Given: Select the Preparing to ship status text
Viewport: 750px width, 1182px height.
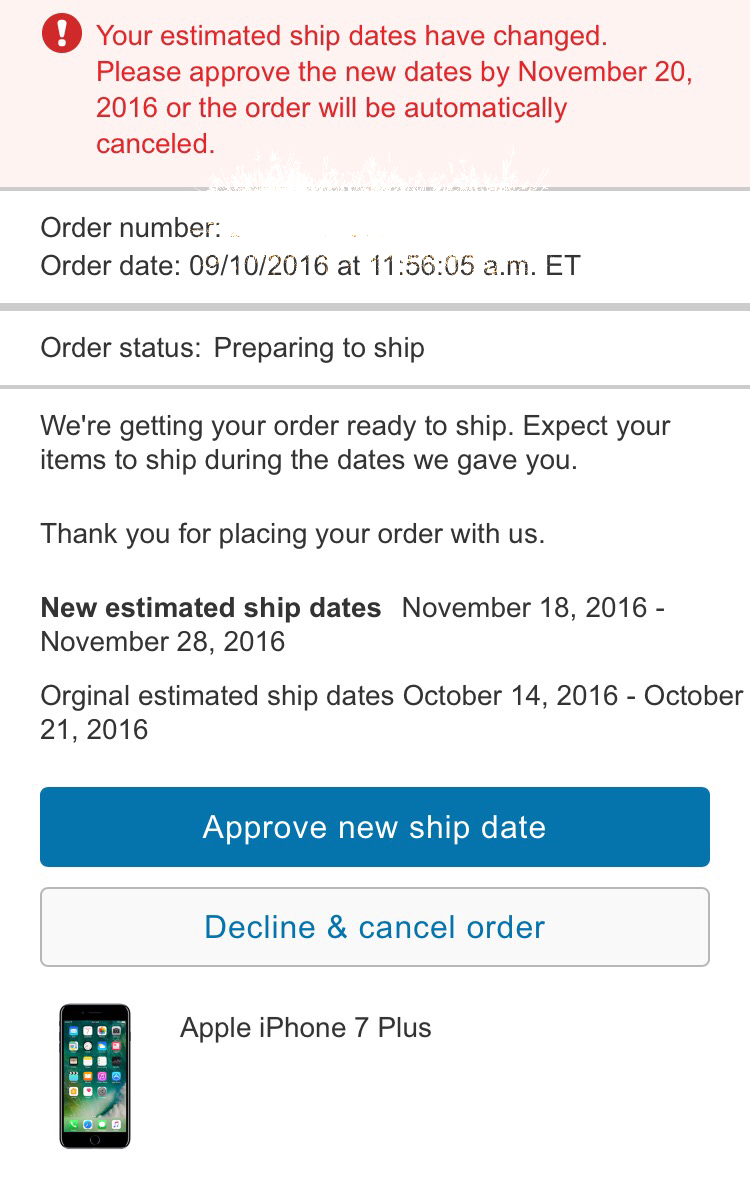Looking at the screenshot, I should tap(319, 348).
